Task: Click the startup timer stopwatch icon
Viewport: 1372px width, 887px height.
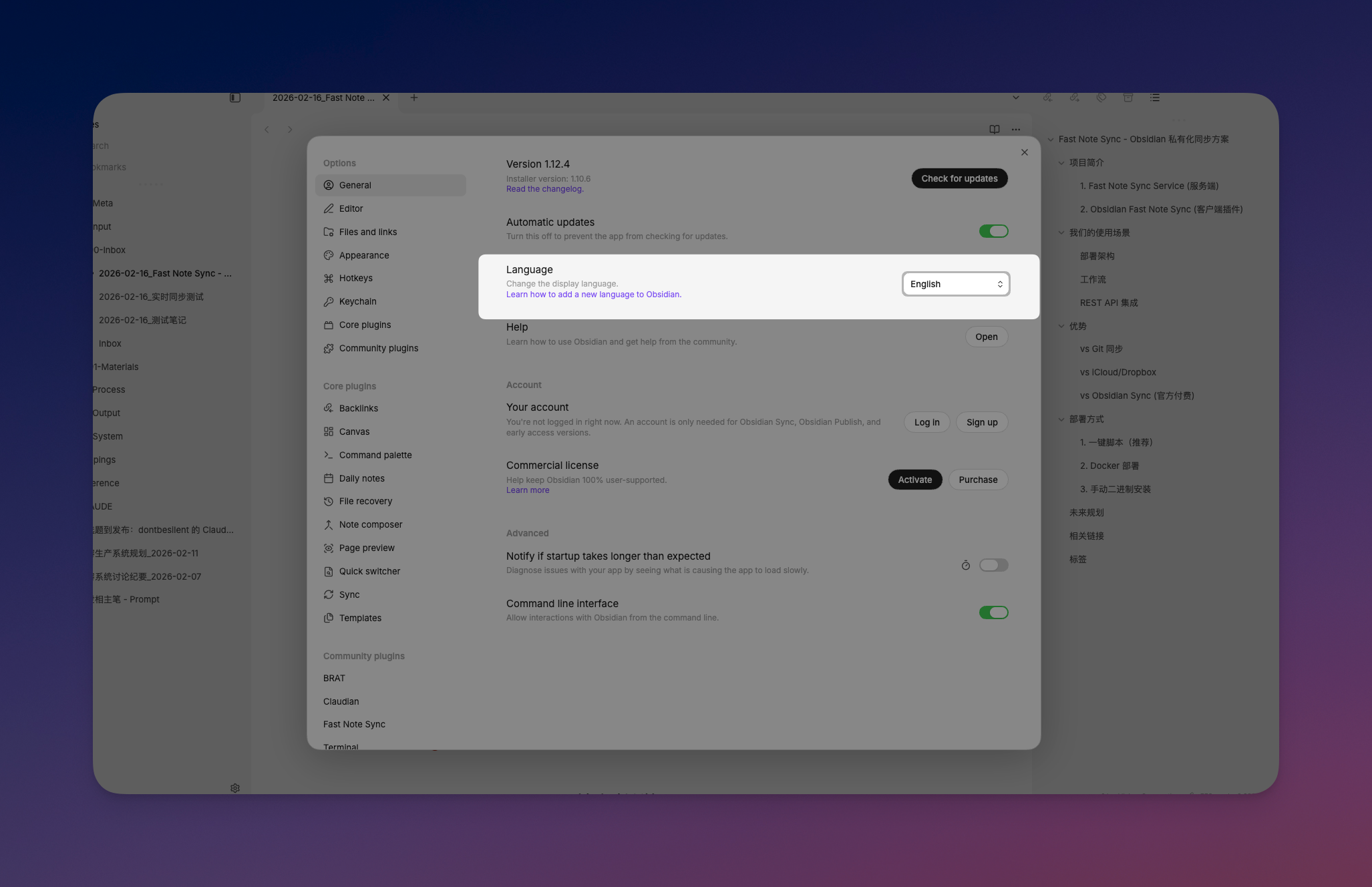Action: [966, 566]
